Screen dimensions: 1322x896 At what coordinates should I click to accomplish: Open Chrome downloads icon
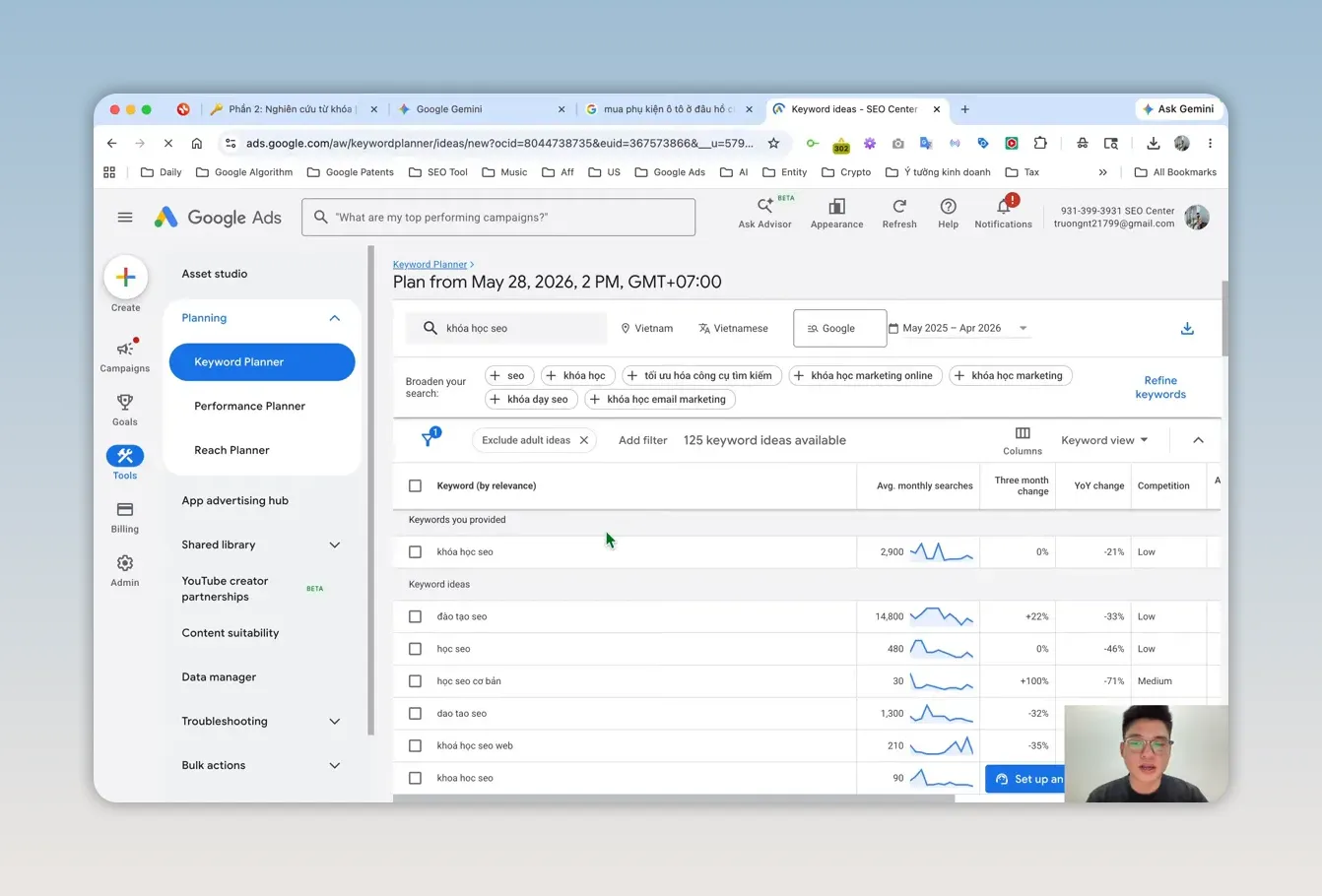pos(1154,143)
